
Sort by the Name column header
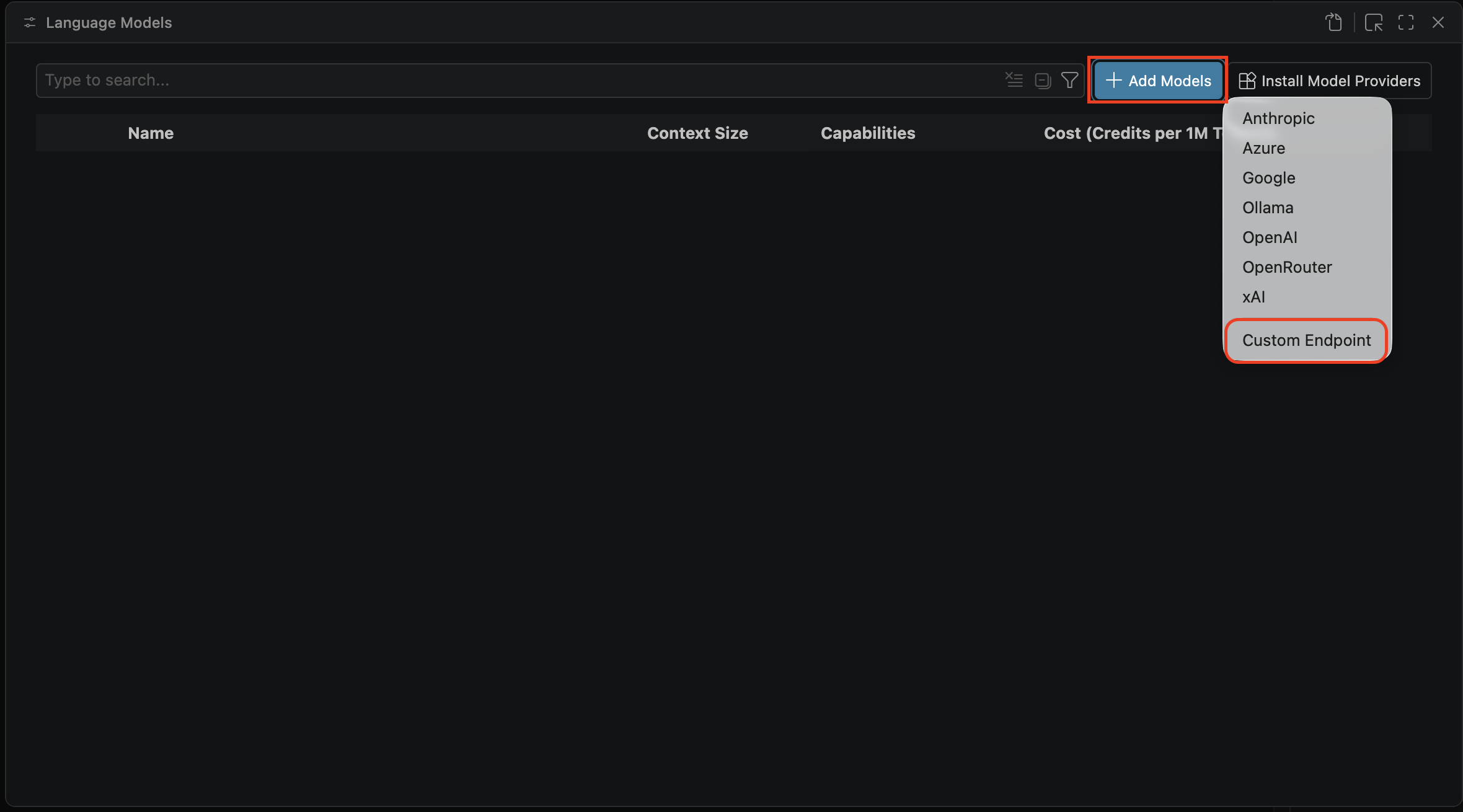pyautogui.click(x=151, y=133)
